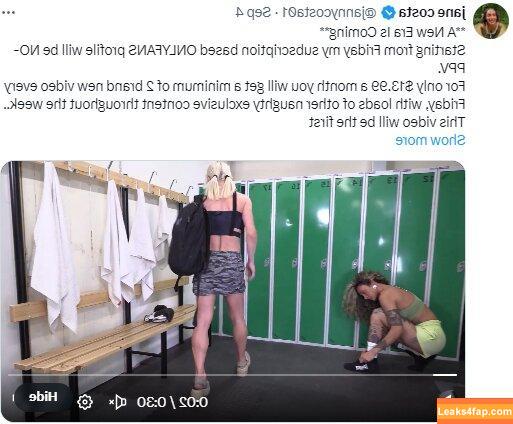
Task: Unmute the video with the speaker icon
Action: point(117,402)
